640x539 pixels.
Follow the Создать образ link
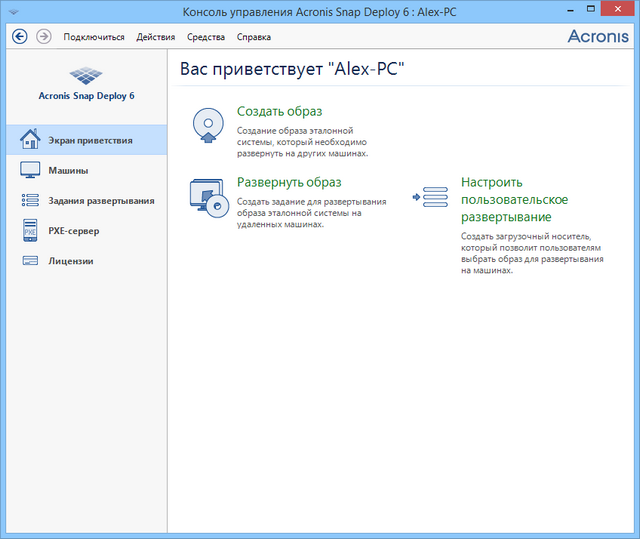(279, 111)
